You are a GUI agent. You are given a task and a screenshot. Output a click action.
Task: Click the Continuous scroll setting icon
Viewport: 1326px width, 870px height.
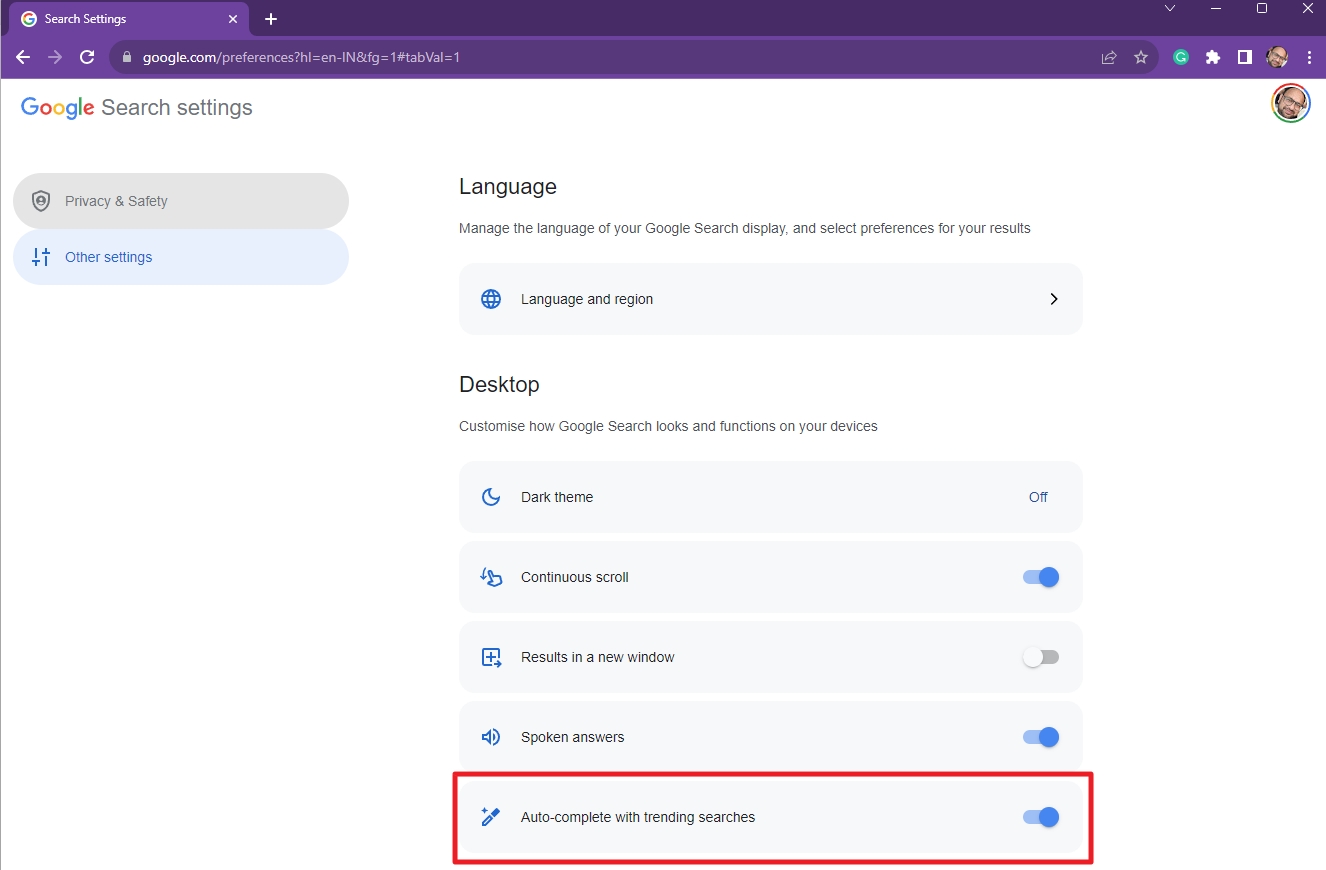pos(491,577)
